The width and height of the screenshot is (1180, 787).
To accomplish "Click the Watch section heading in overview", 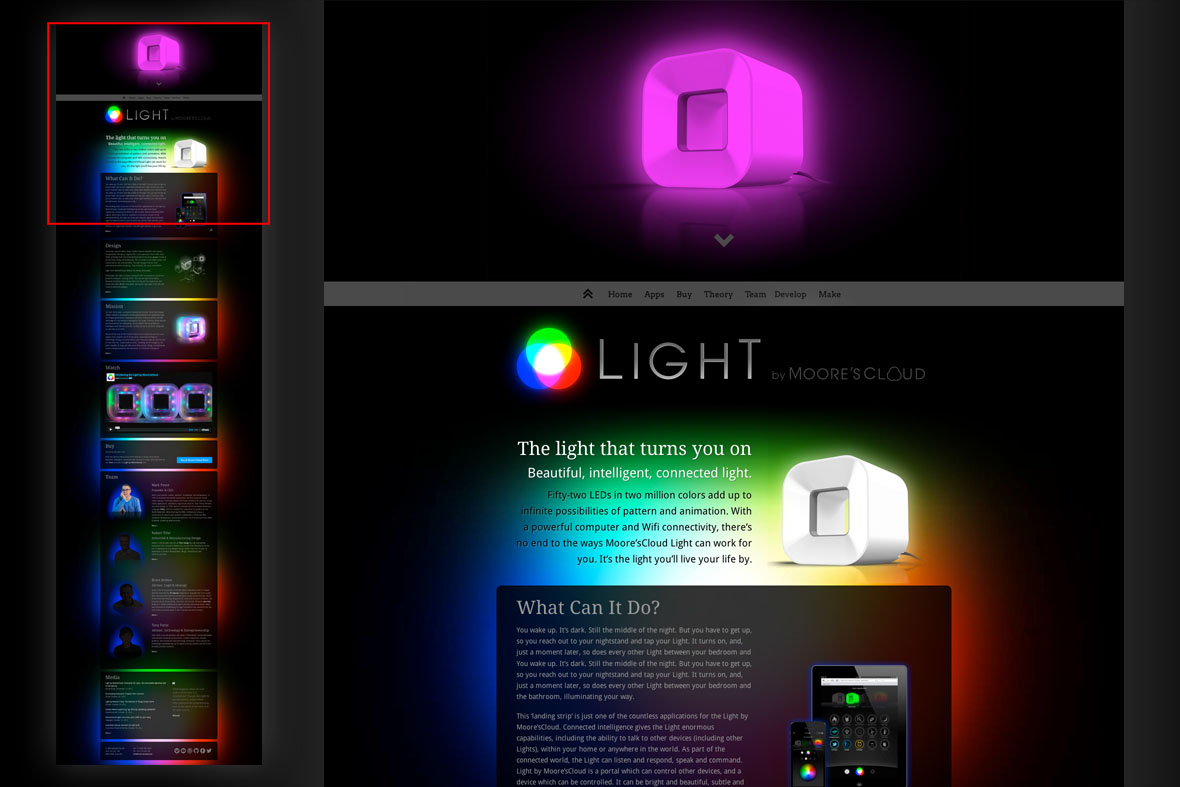I will pos(113,367).
